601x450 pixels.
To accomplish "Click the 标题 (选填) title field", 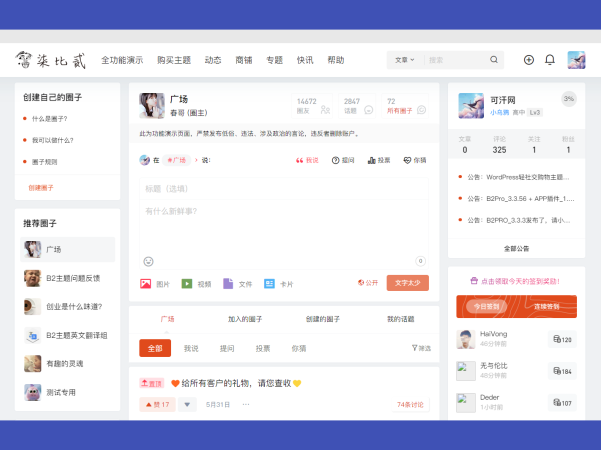I will pos(284,189).
